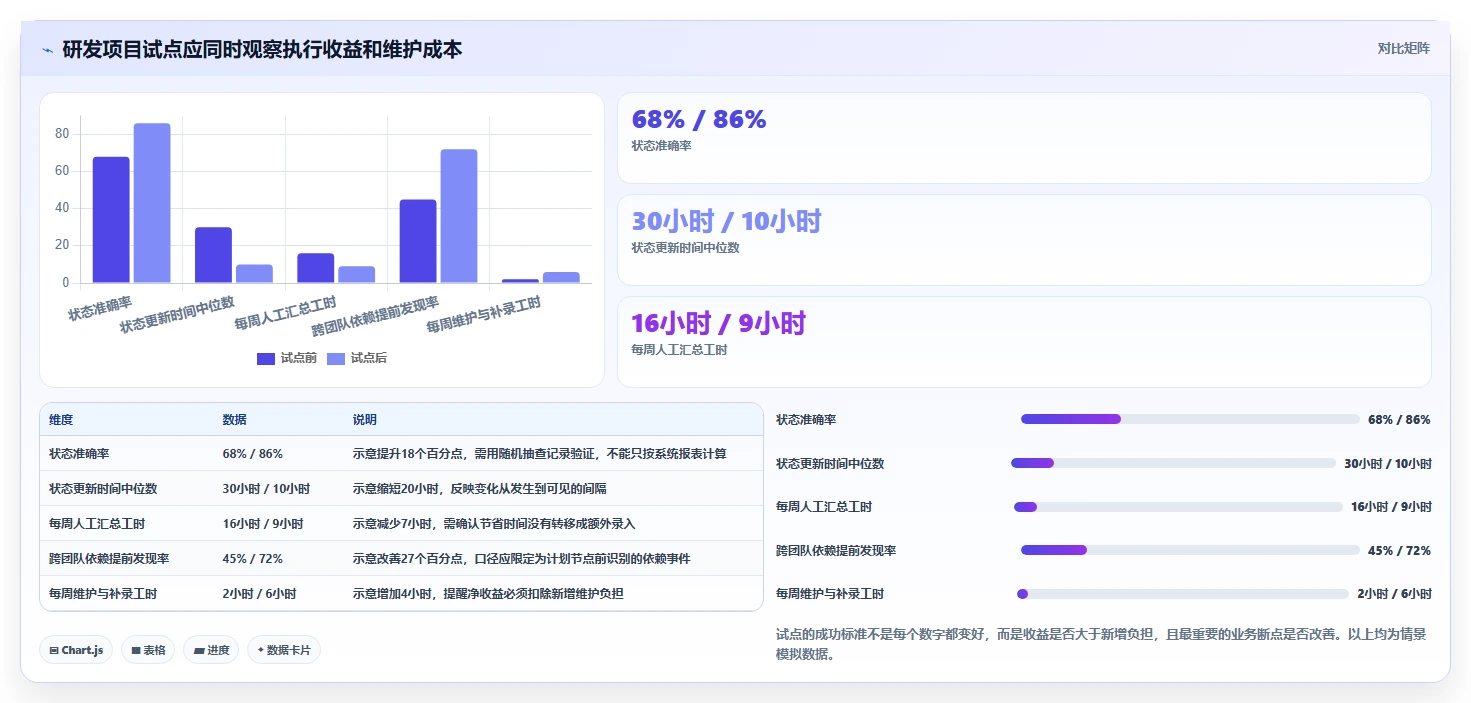Click the 2小时 / 6小时 table cell
1471x703 pixels.
click(259, 594)
